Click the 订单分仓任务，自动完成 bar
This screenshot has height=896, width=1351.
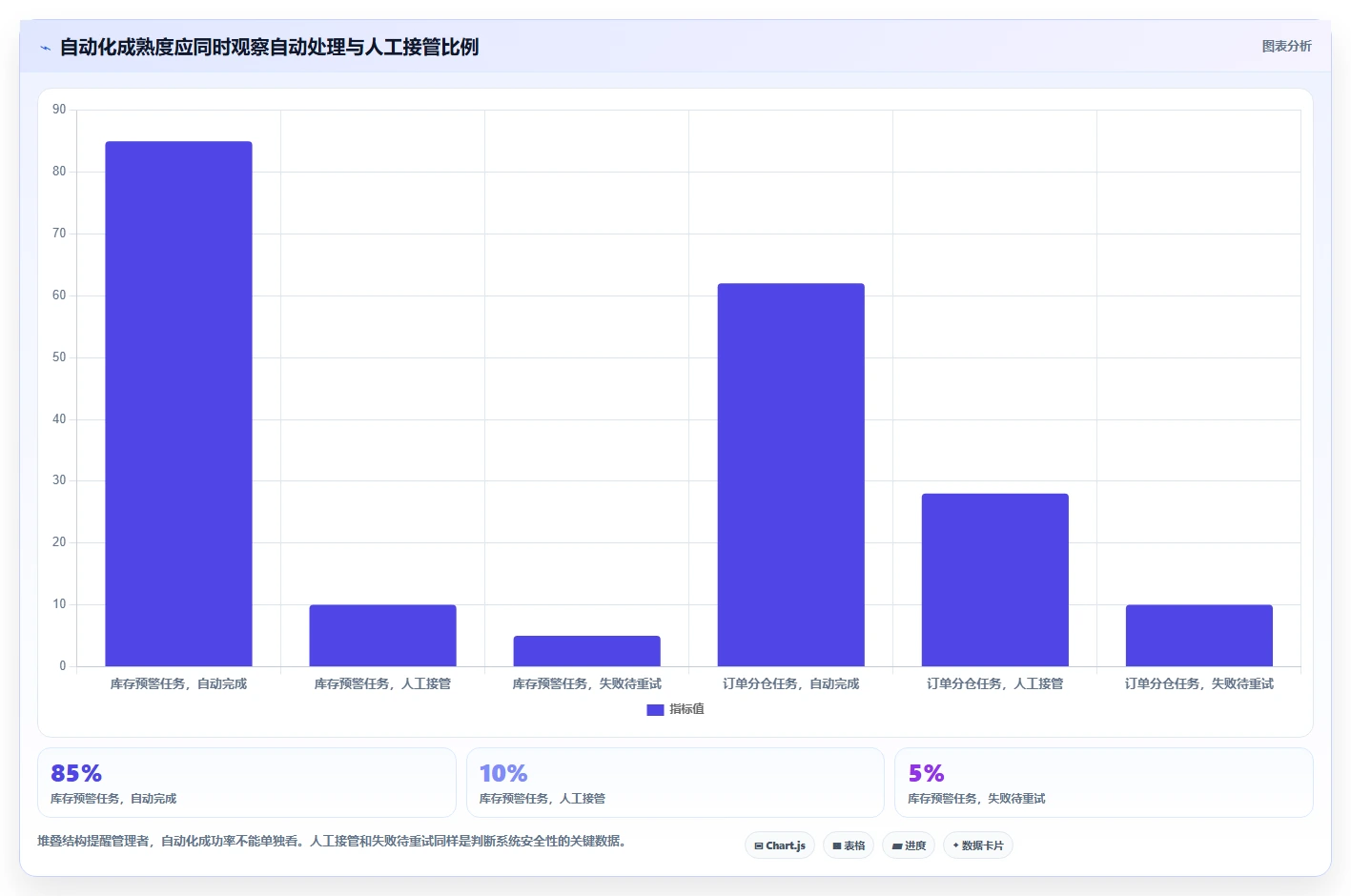[790, 475]
